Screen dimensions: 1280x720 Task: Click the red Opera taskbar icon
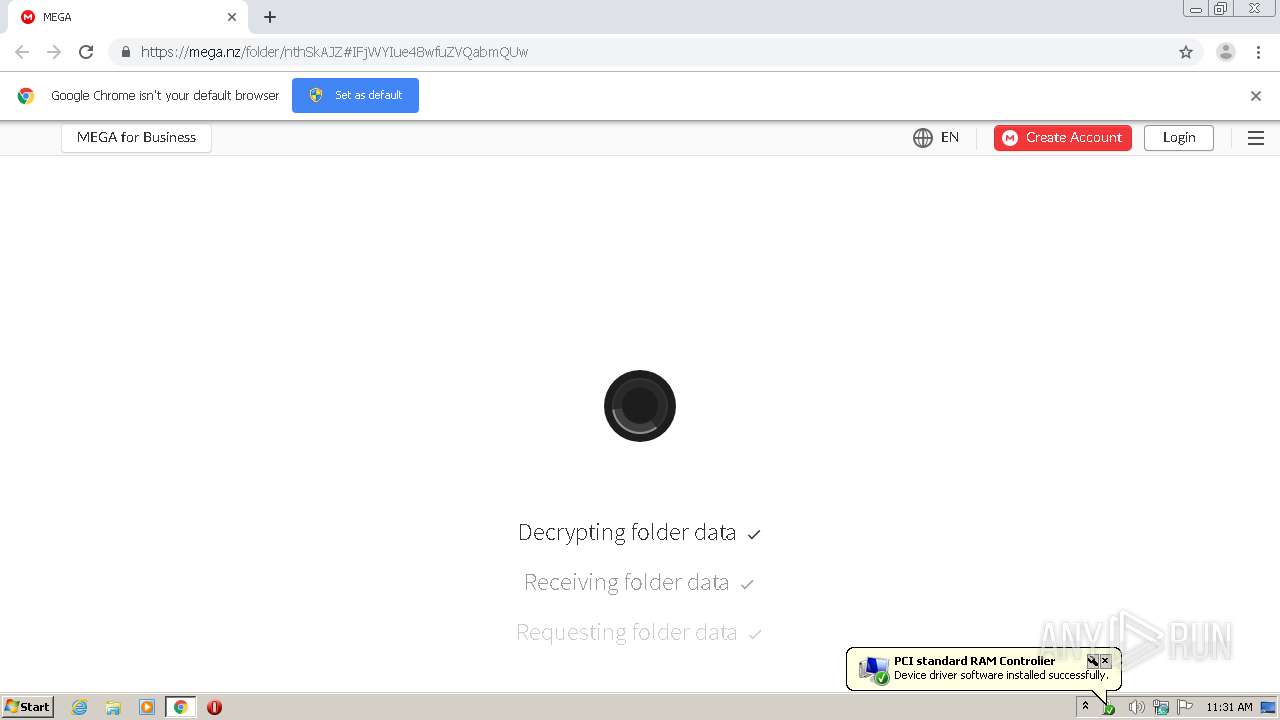click(x=214, y=707)
